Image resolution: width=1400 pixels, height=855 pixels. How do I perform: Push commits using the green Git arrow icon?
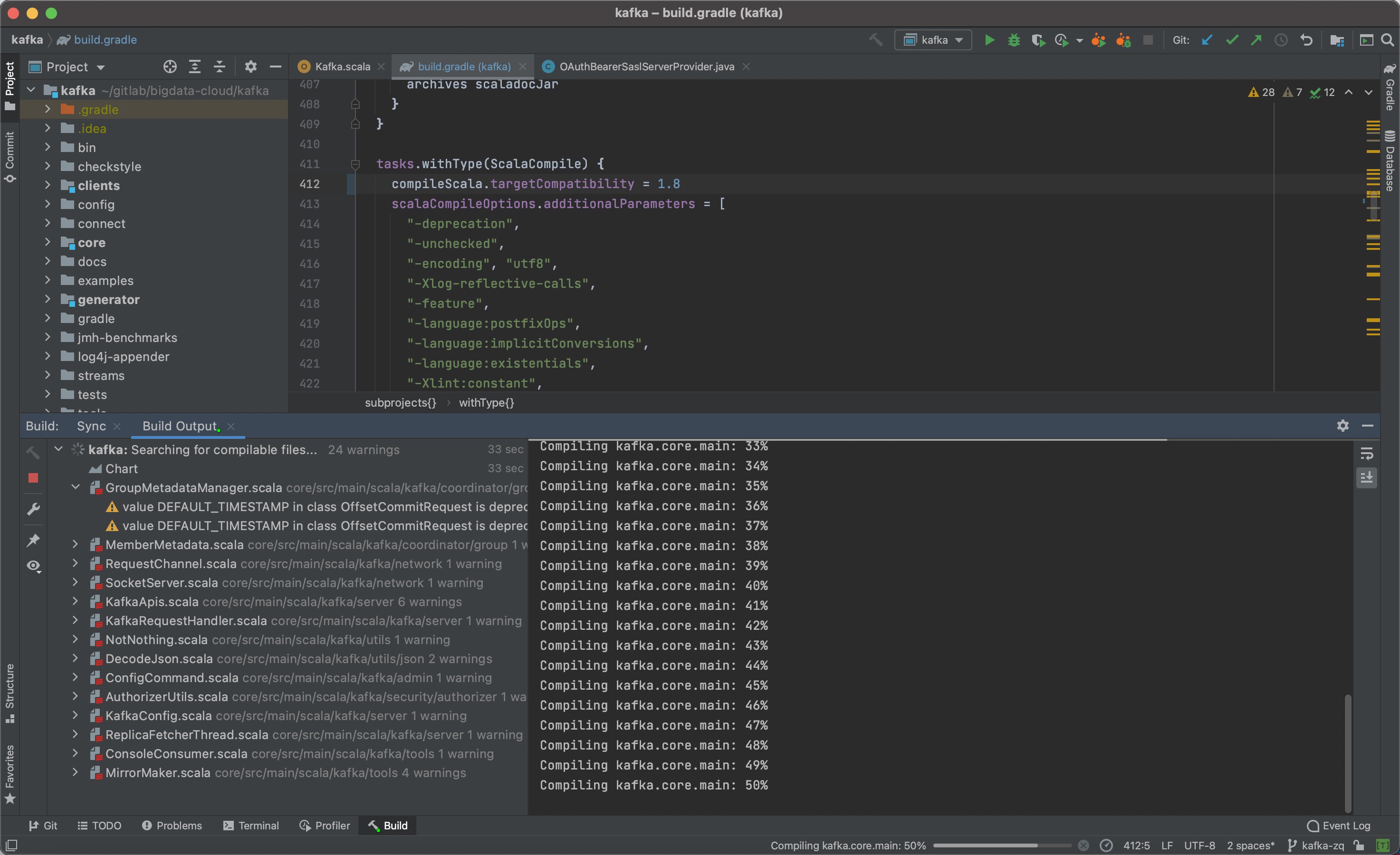[x=1256, y=40]
